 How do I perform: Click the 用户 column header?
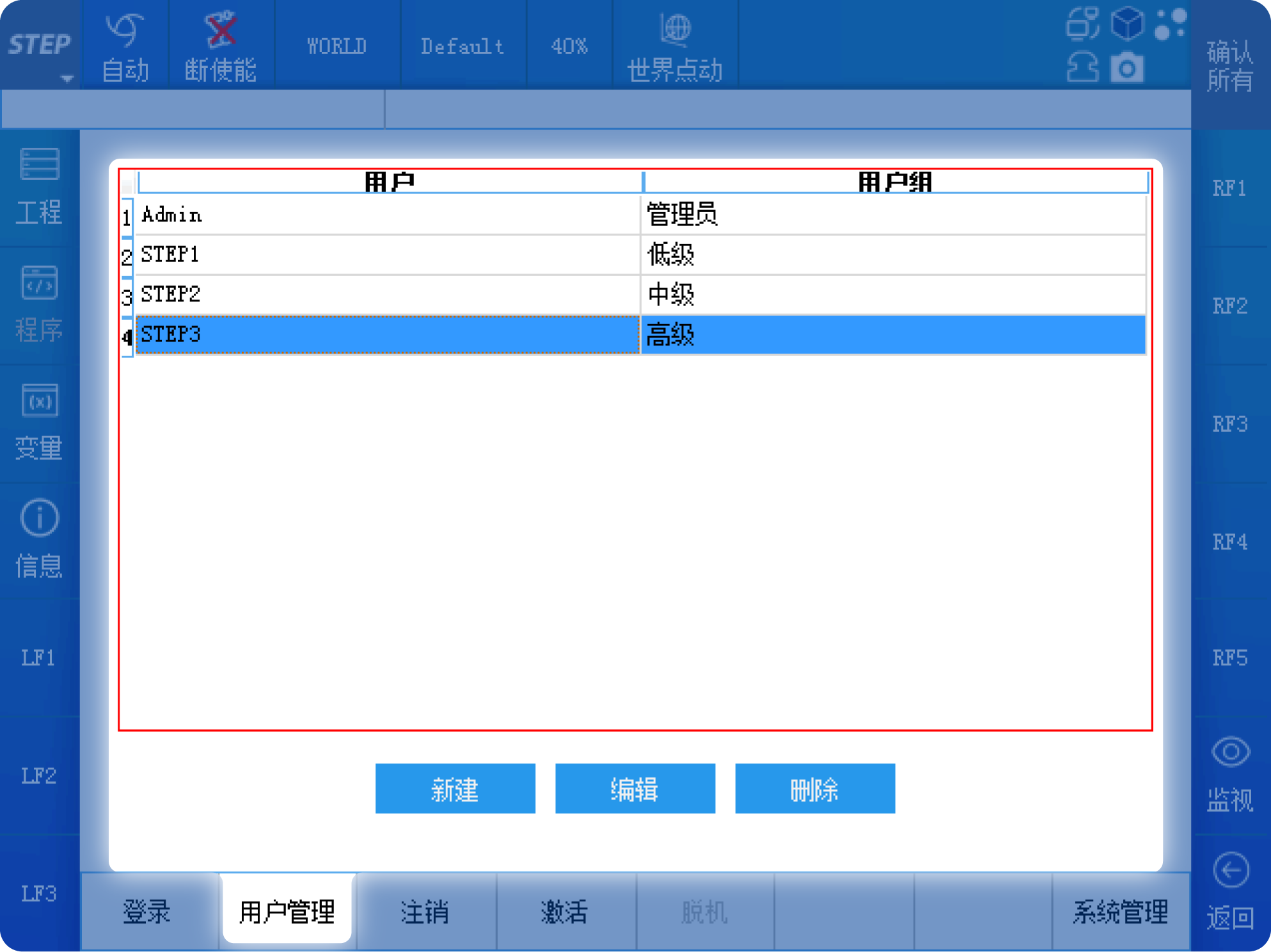click(390, 182)
